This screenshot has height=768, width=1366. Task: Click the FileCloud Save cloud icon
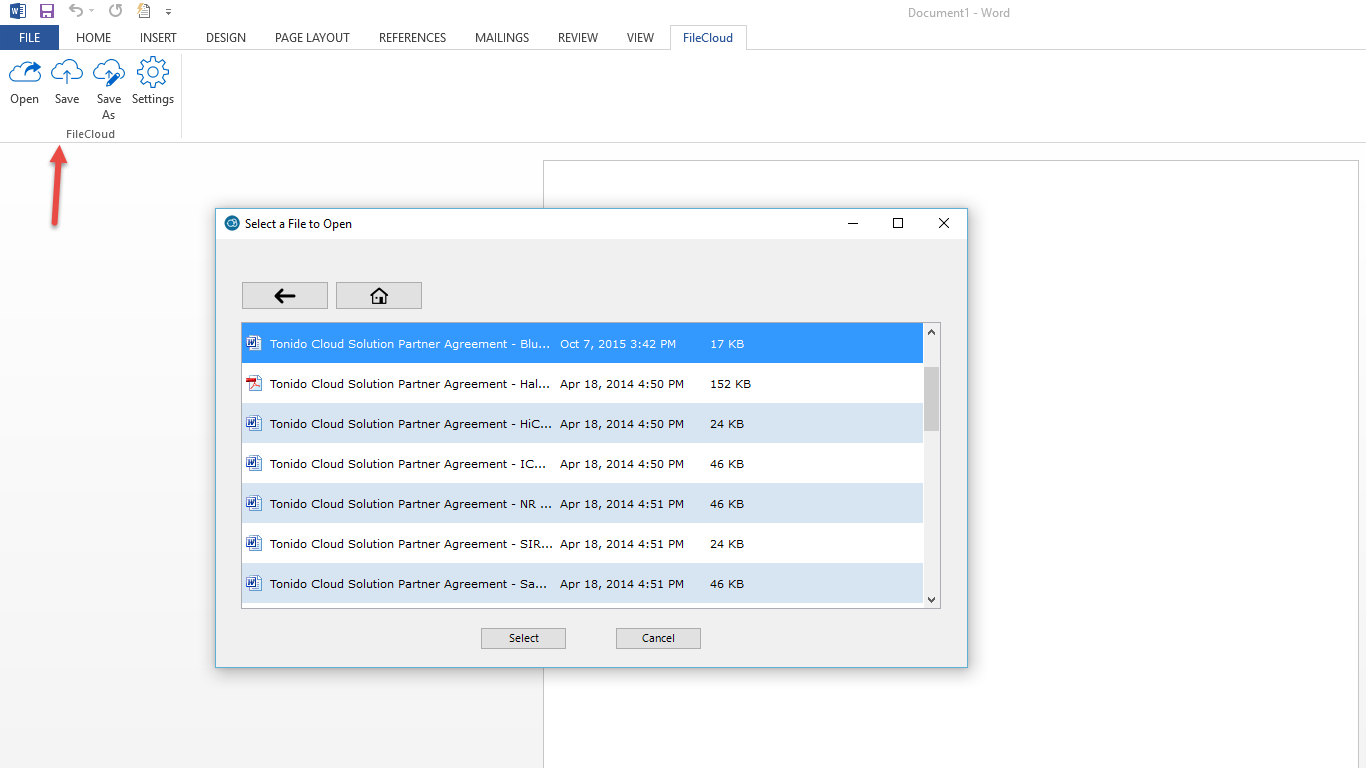click(67, 72)
